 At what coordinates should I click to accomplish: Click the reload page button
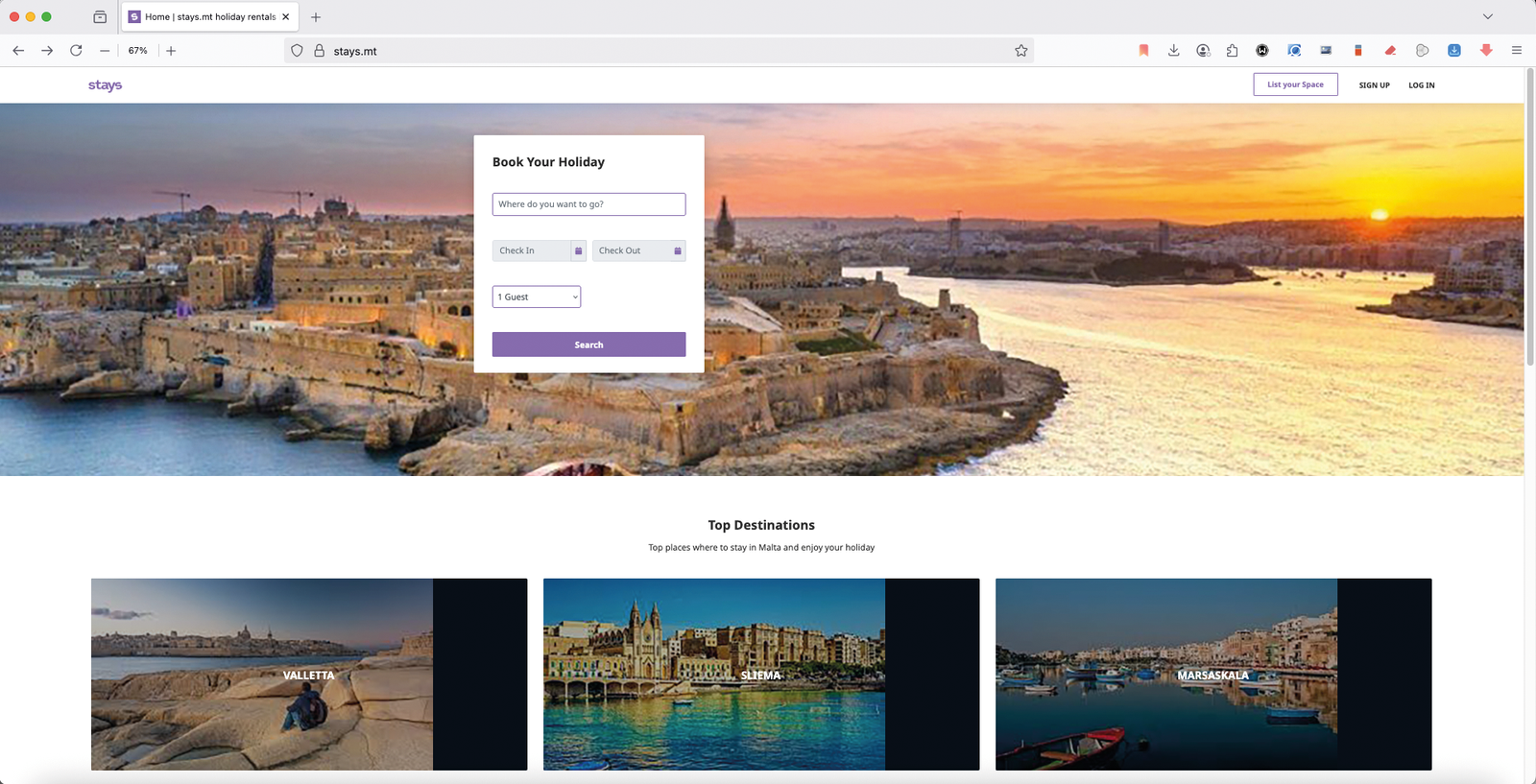point(76,51)
